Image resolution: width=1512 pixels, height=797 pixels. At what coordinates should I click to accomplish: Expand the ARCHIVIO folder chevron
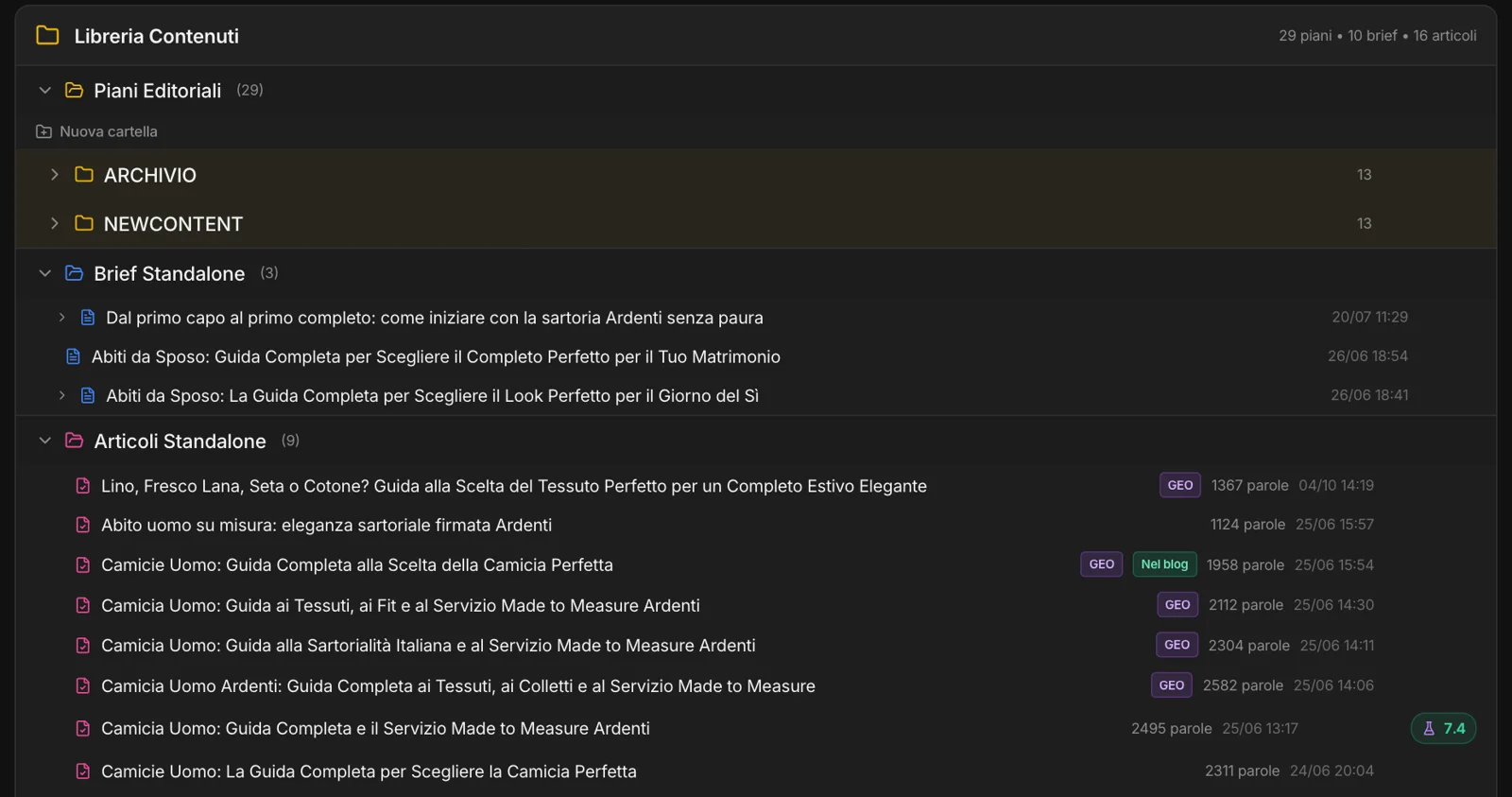[x=55, y=175]
